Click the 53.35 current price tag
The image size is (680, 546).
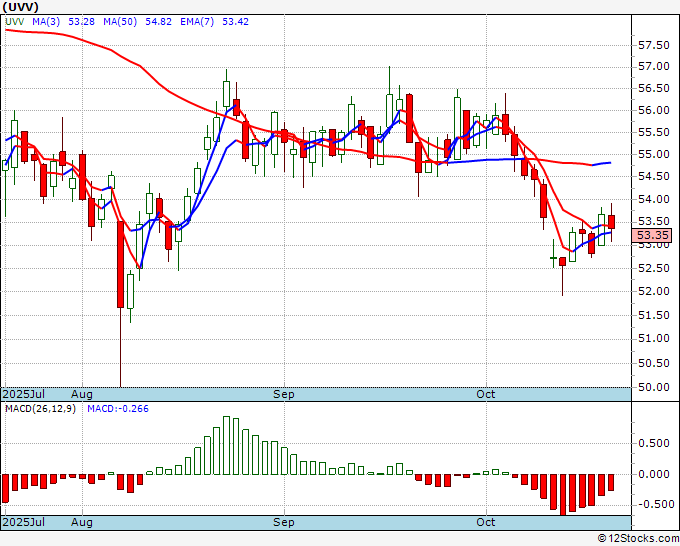pyautogui.click(x=652, y=235)
